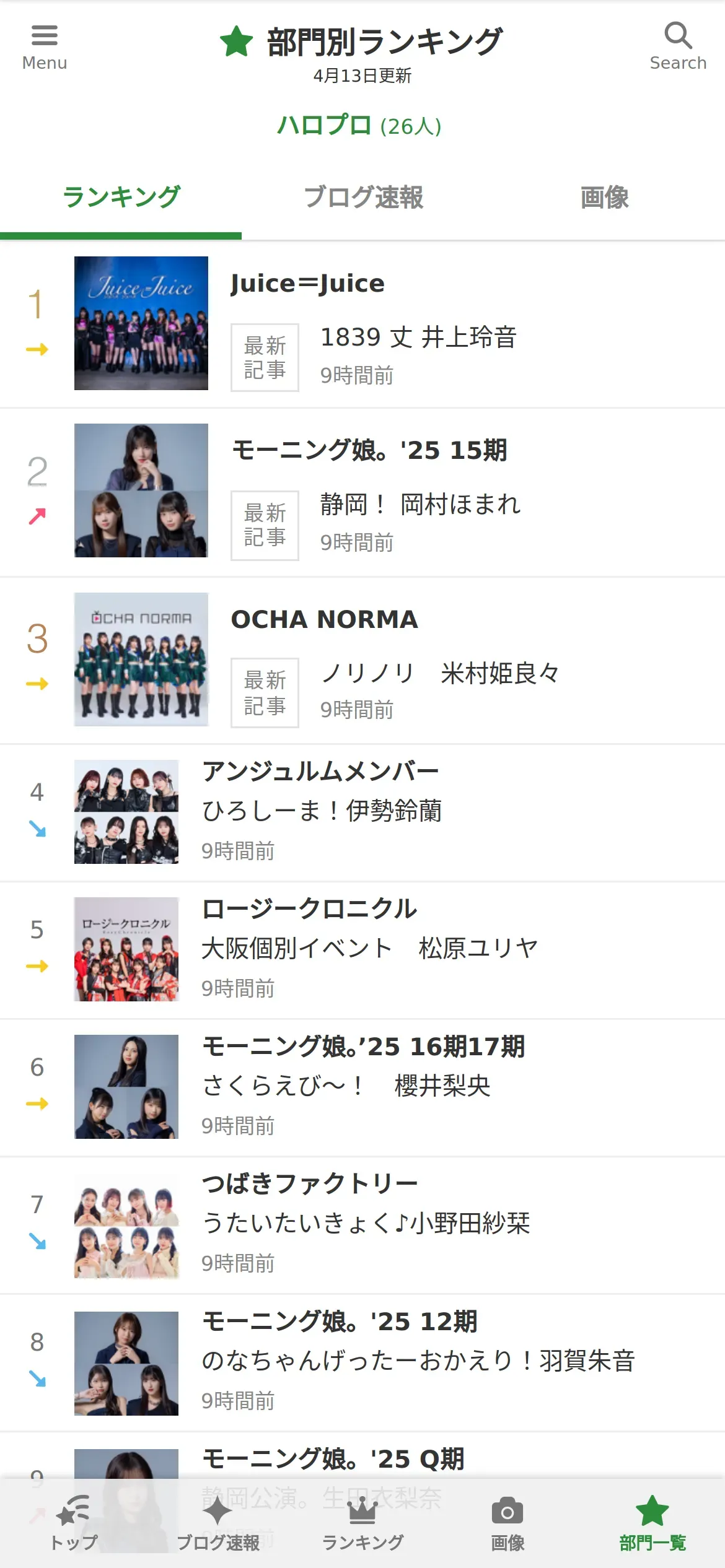Open the Juice=Juice ranking entry
This screenshot has width=725, height=1568.
click(362, 324)
